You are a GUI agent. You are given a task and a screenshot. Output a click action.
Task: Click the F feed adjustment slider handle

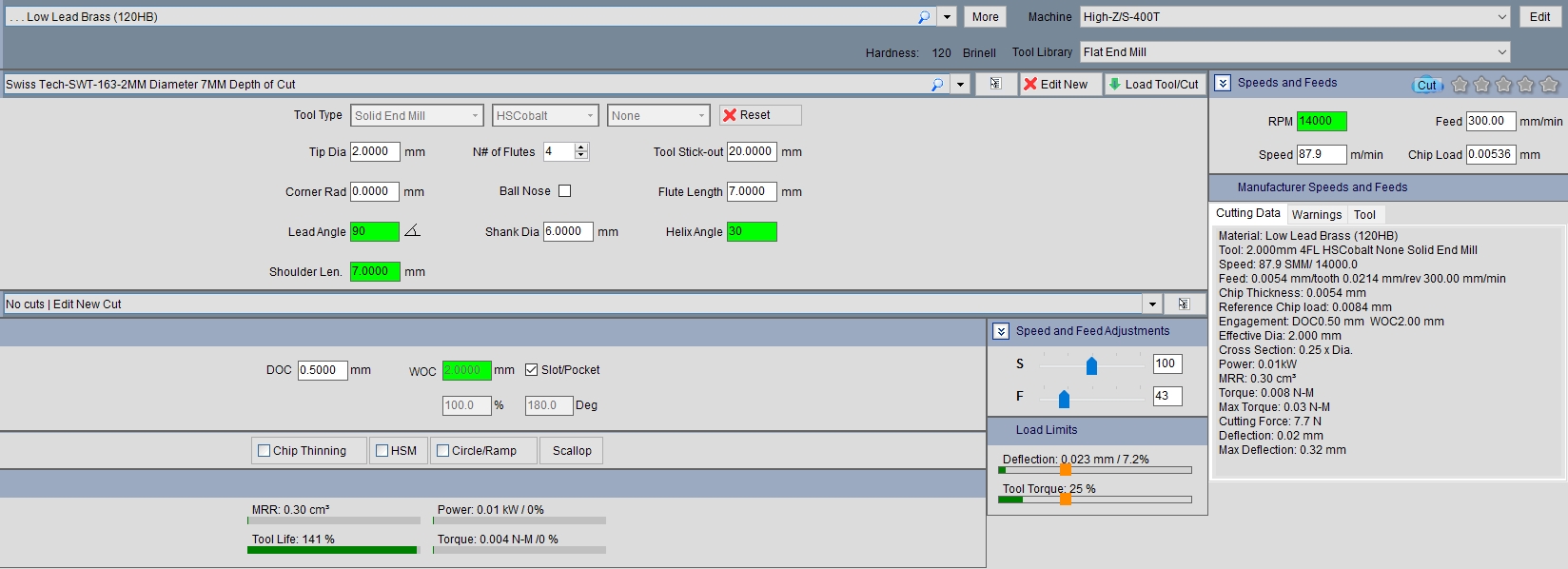pos(1064,398)
